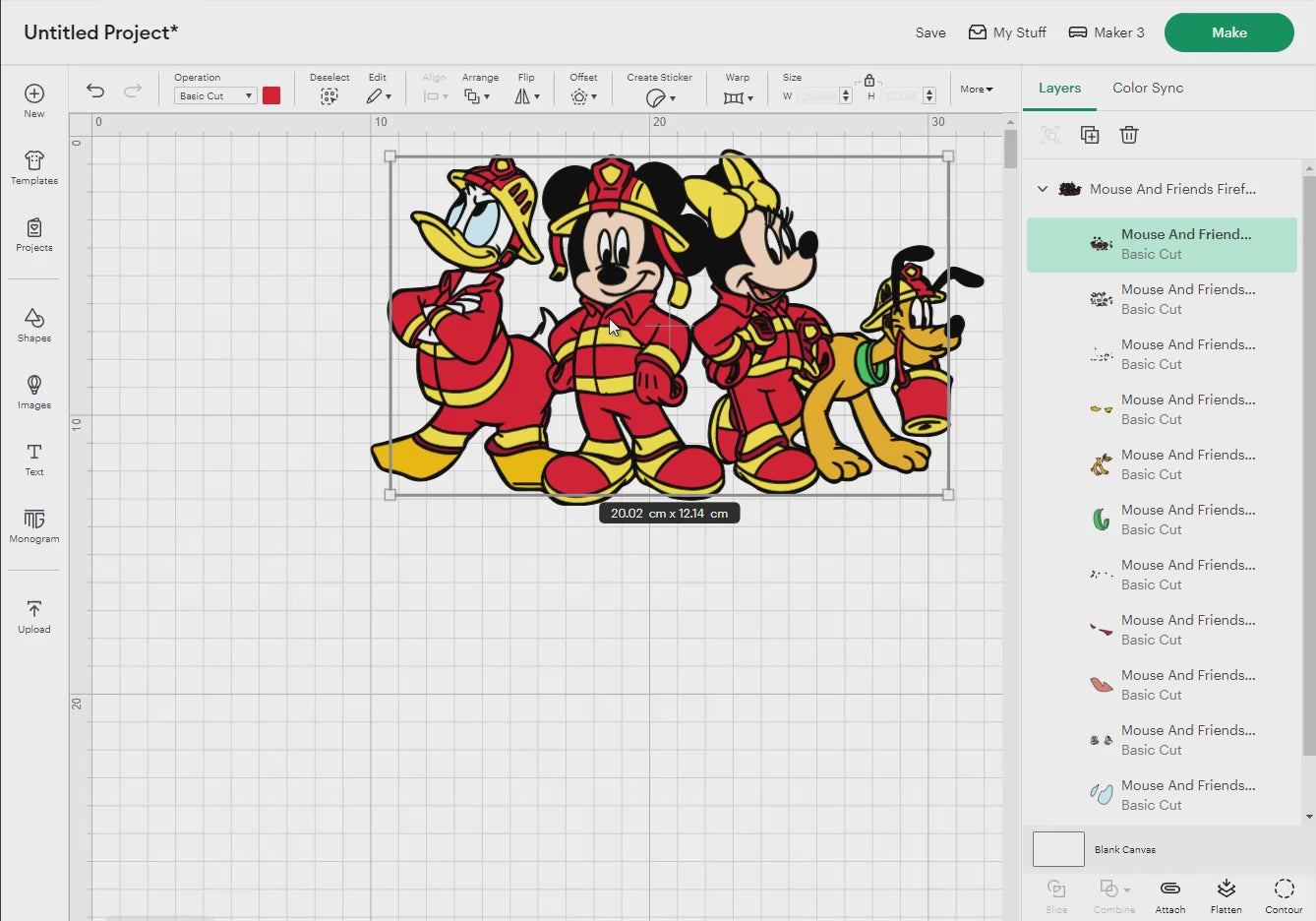
Task: Click the bottom-right resize handle
Action: point(948,495)
